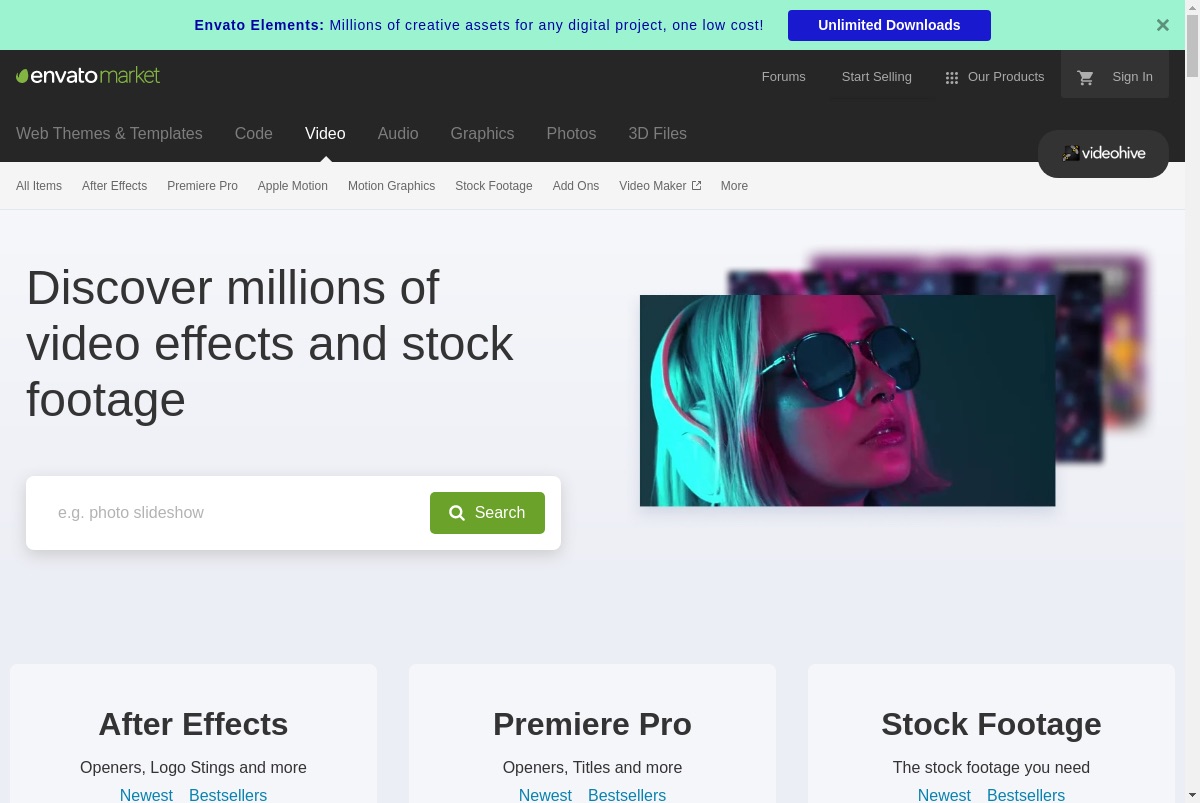Dismiss the Envato Elements banner

pyautogui.click(x=1162, y=25)
